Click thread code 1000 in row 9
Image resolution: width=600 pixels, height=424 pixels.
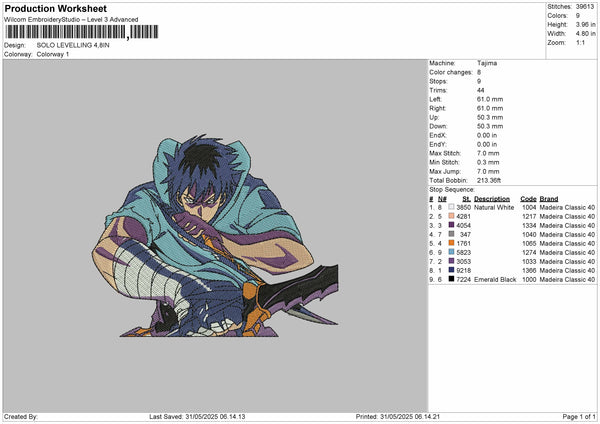(x=529, y=279)
